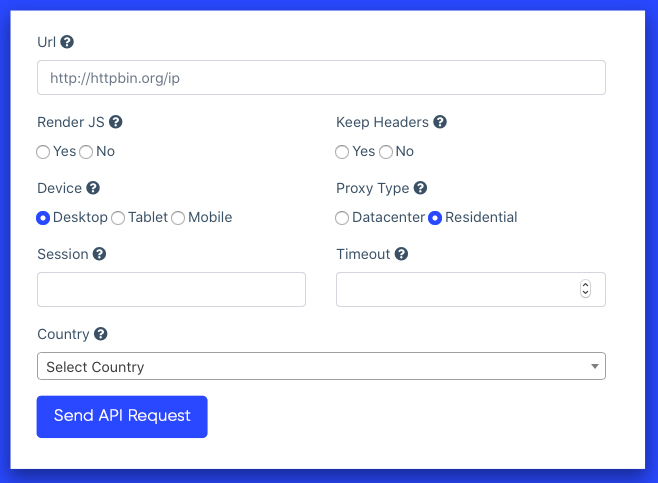Select Yes for Render JS
Screen dimensions: 658x483
tap(43, 152)
